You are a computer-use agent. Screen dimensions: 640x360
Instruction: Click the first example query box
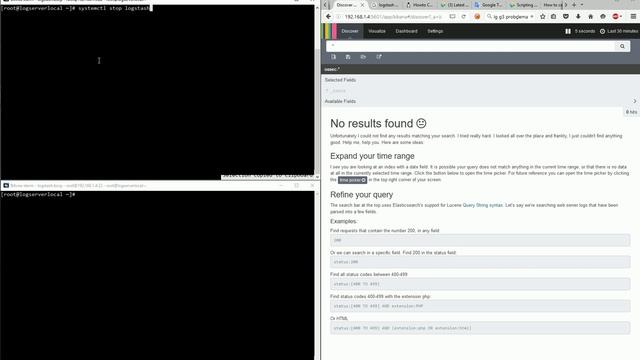click(480, 240)
